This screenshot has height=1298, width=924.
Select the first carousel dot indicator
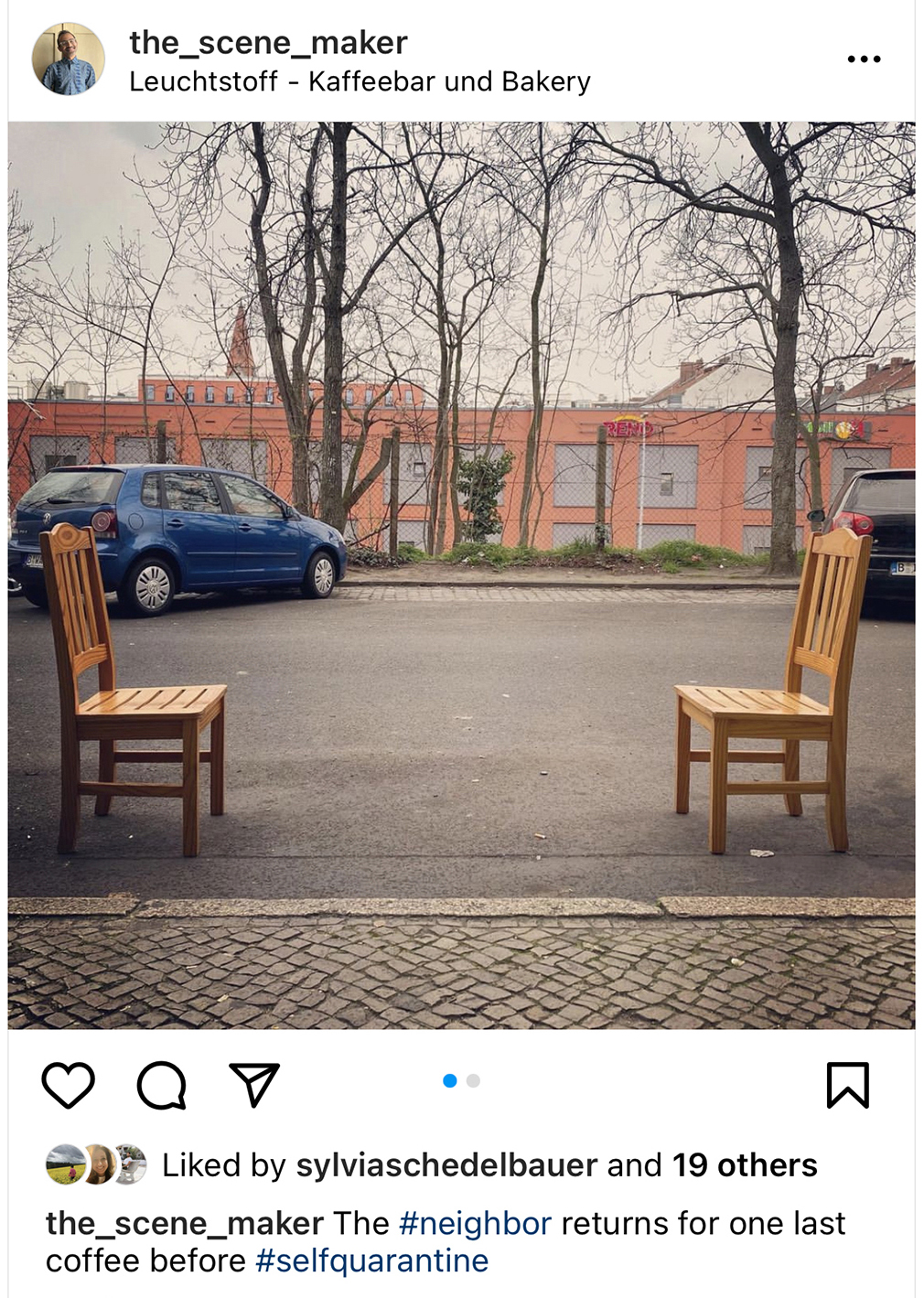click(449, 1080)
